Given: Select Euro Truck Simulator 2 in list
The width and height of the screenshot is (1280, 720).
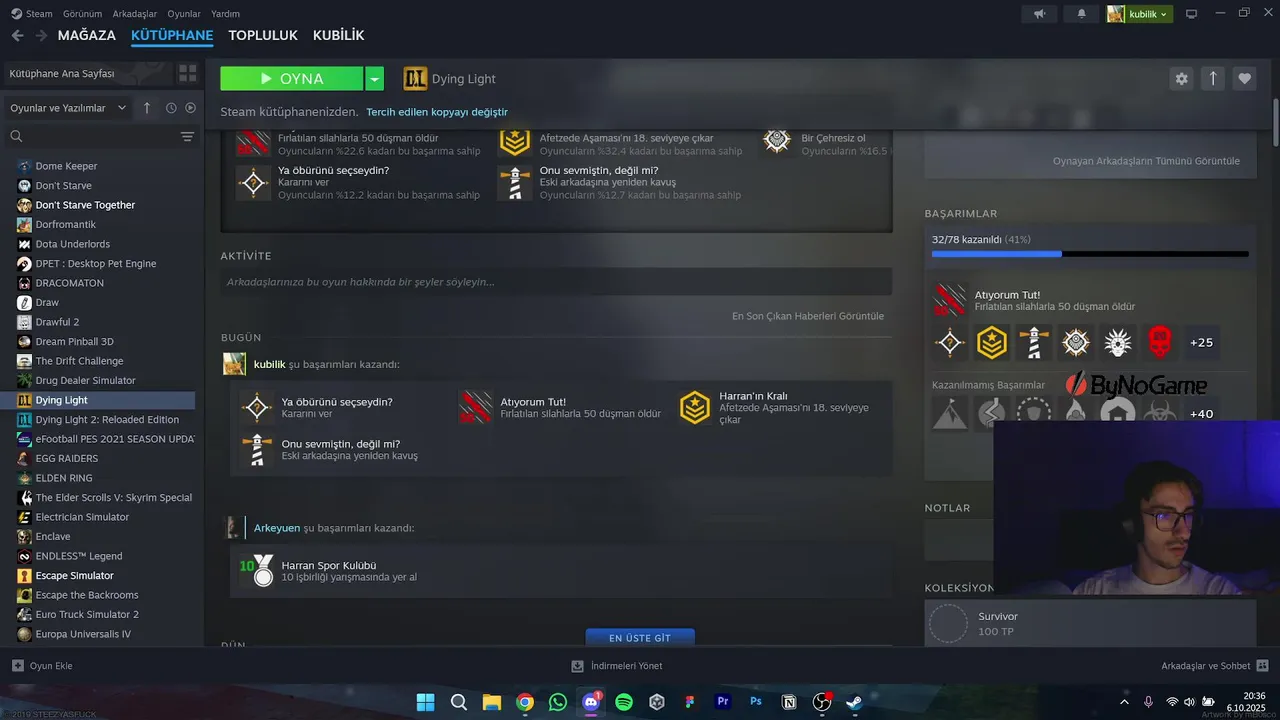Looking at the screenshot, I should 87,615.
